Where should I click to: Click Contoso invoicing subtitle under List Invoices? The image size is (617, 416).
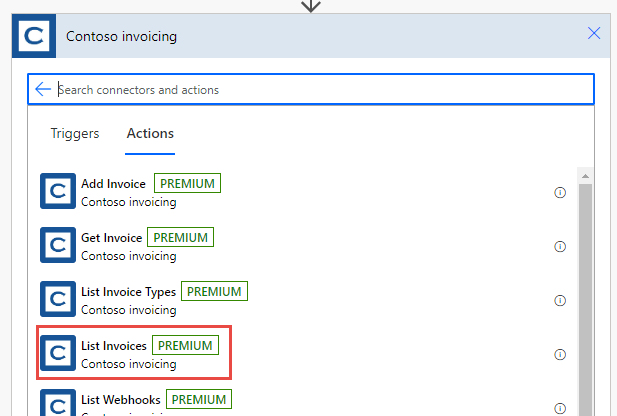point(129,364)
